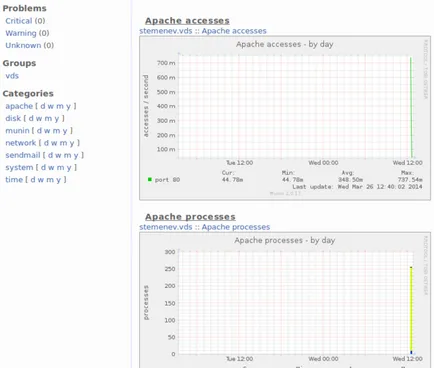The width and height of the screenshot is (434, 368).
Task: Show system graphs by week (w)
Action: (x=51, y=168)
